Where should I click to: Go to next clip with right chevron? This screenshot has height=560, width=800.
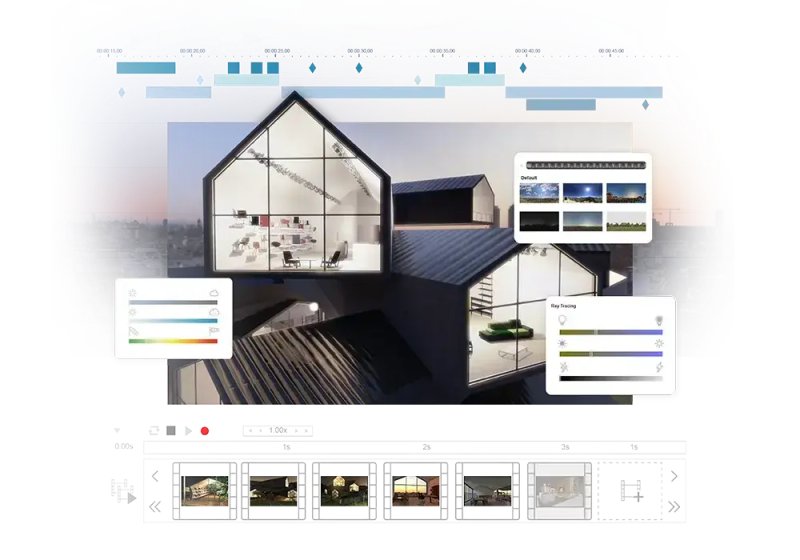(x=674, y=476)
